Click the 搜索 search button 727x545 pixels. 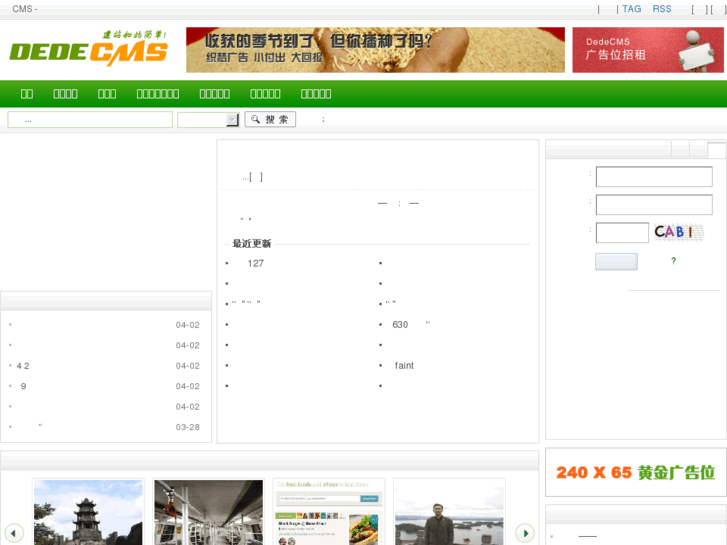click(270, 119)
